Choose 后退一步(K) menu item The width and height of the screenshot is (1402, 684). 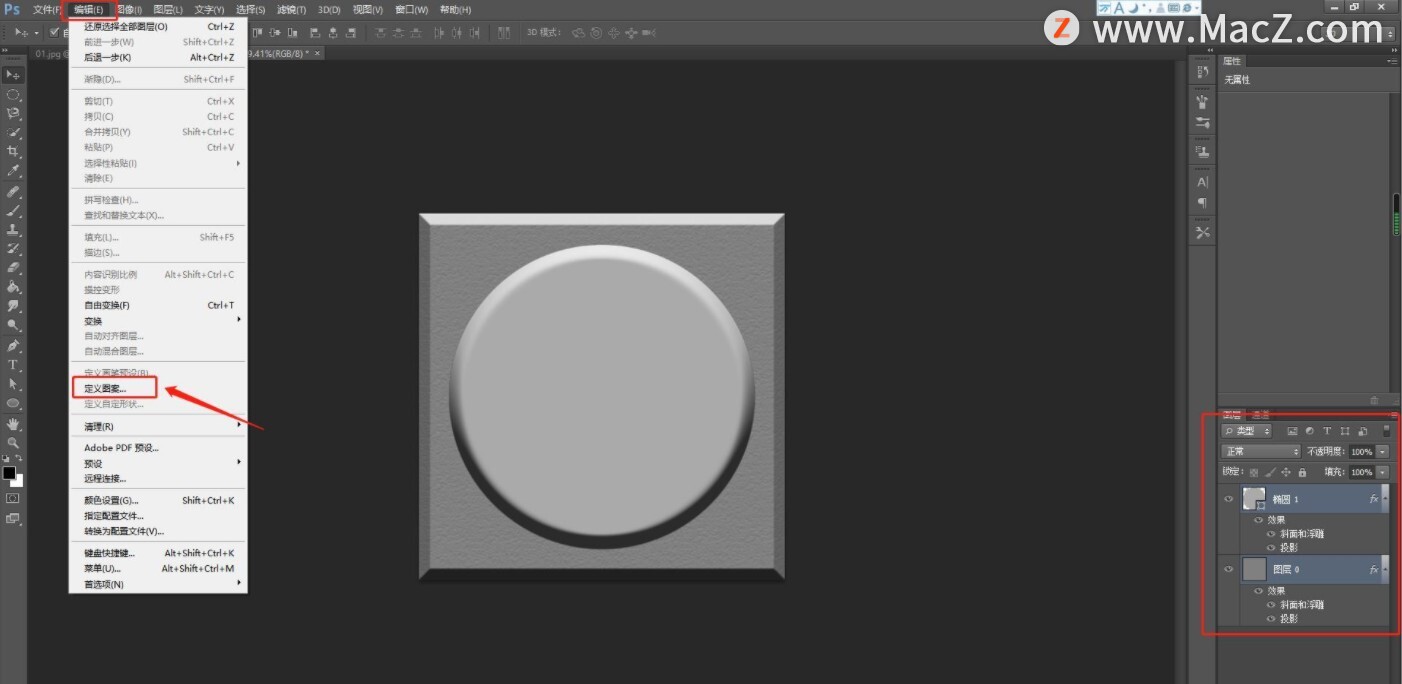click(x=158, y=58)
